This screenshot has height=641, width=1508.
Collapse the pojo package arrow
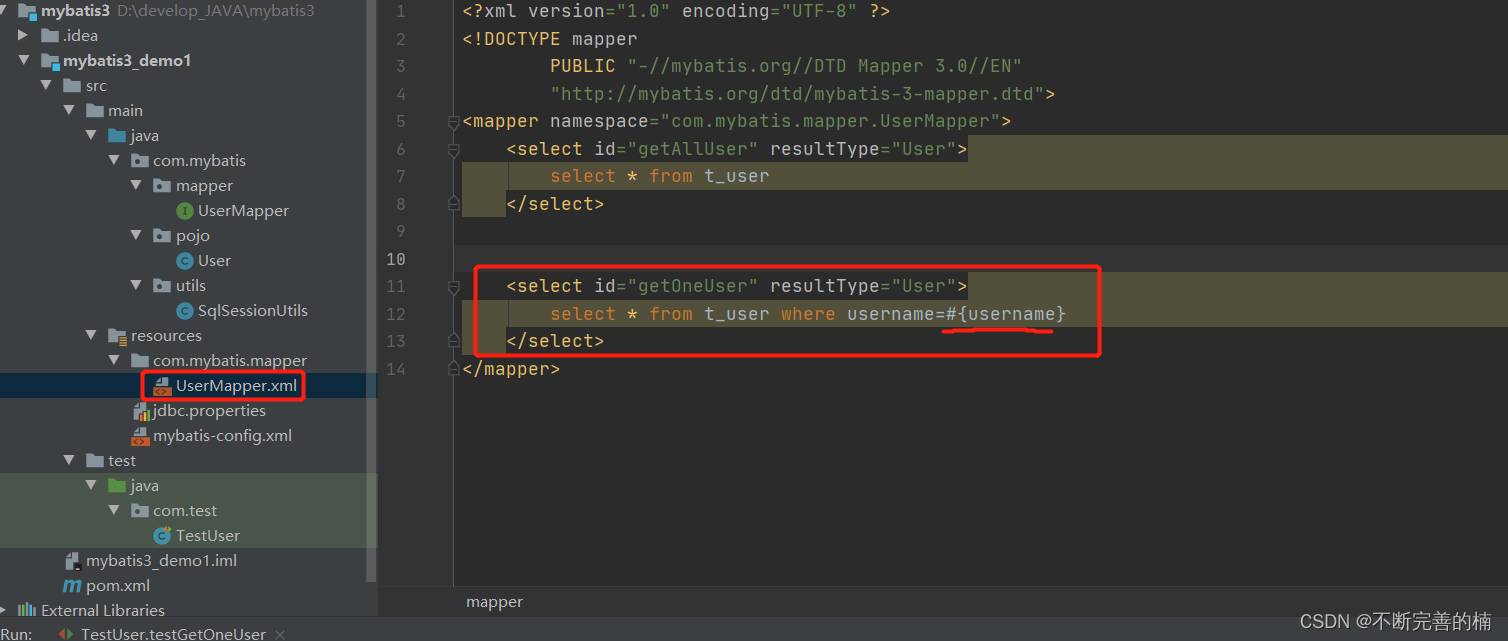click(x=136, y=235)
